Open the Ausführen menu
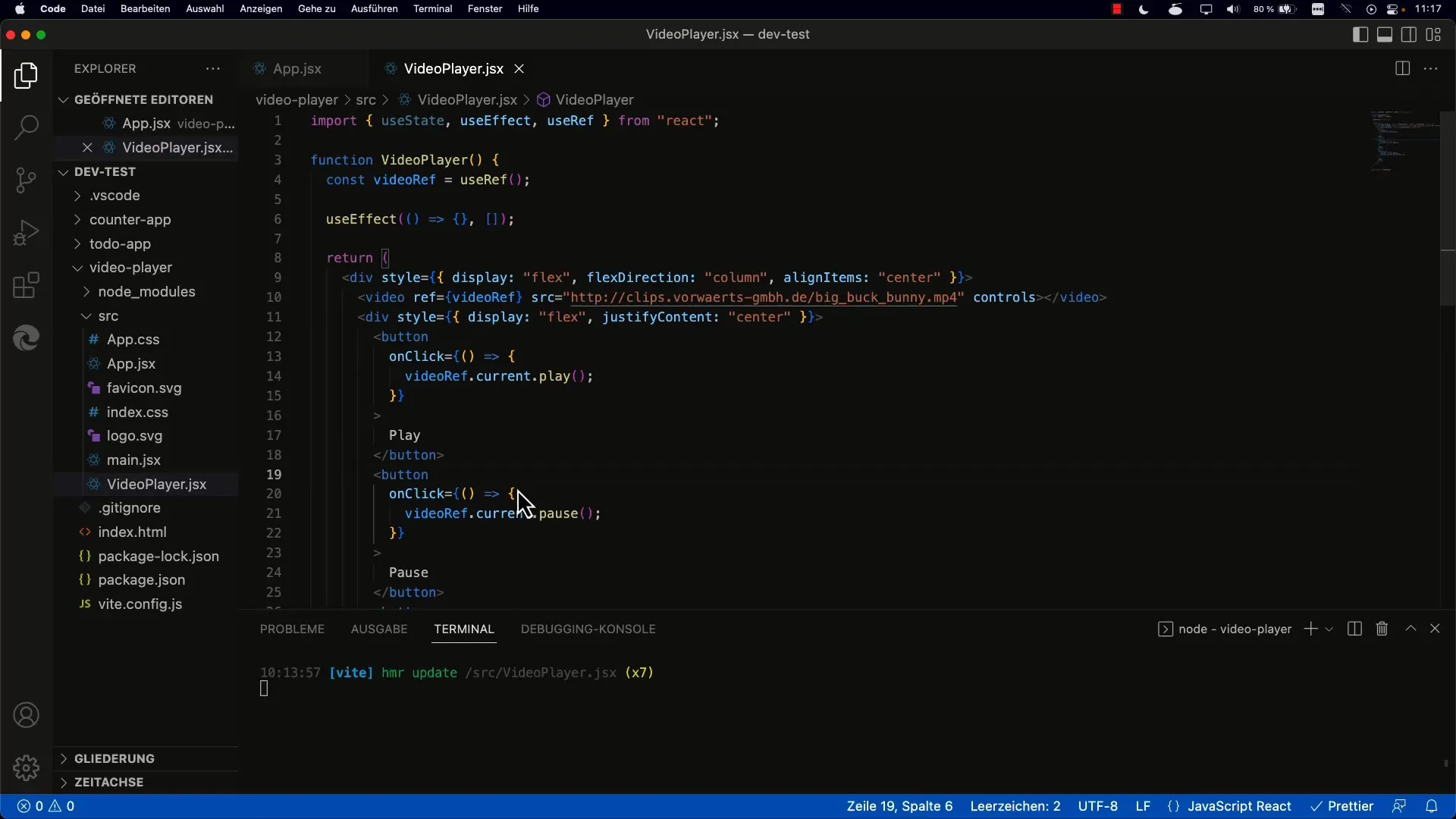The height and width of the screenshot is (819, 1456). (375, 9)
